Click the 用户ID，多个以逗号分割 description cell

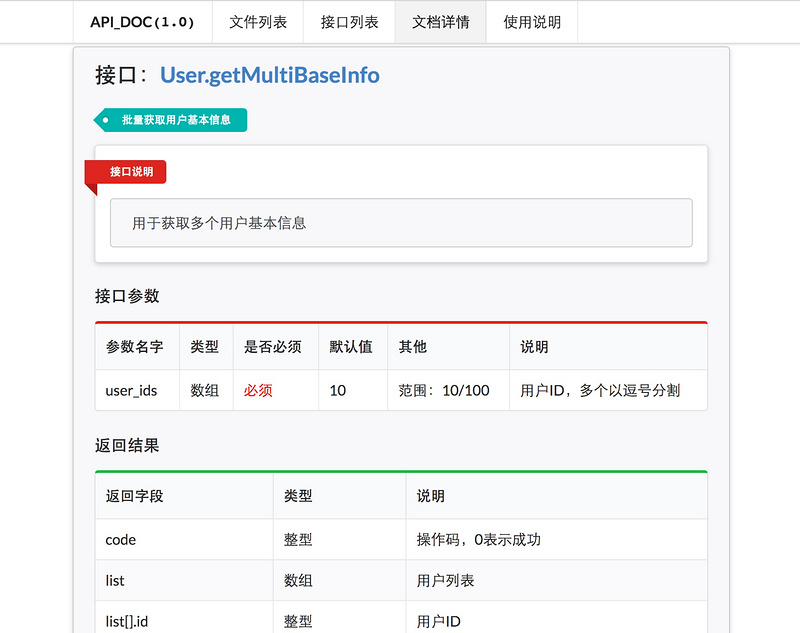[600, 390]
